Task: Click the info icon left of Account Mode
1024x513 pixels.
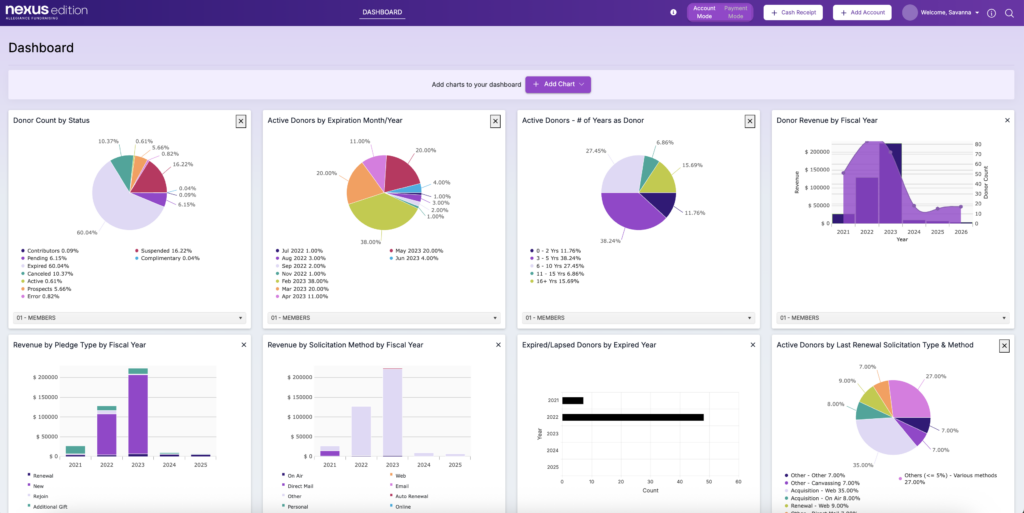Action: coord(673,12)
